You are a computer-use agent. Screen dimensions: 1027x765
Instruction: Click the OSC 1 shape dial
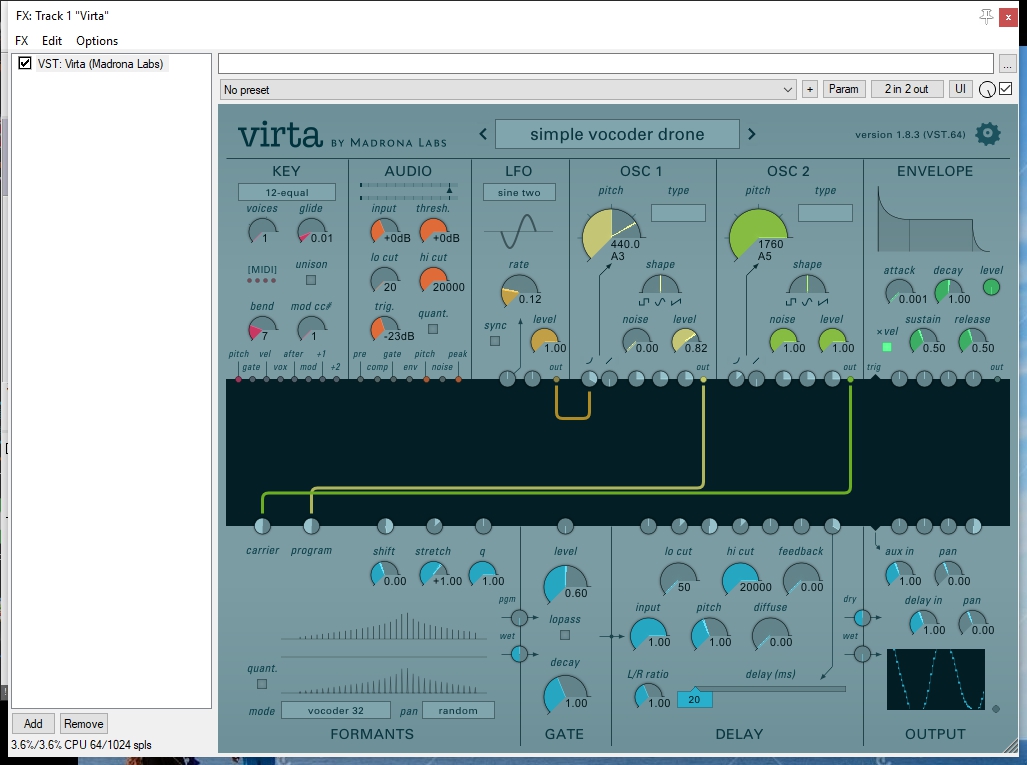click(660, 286)
